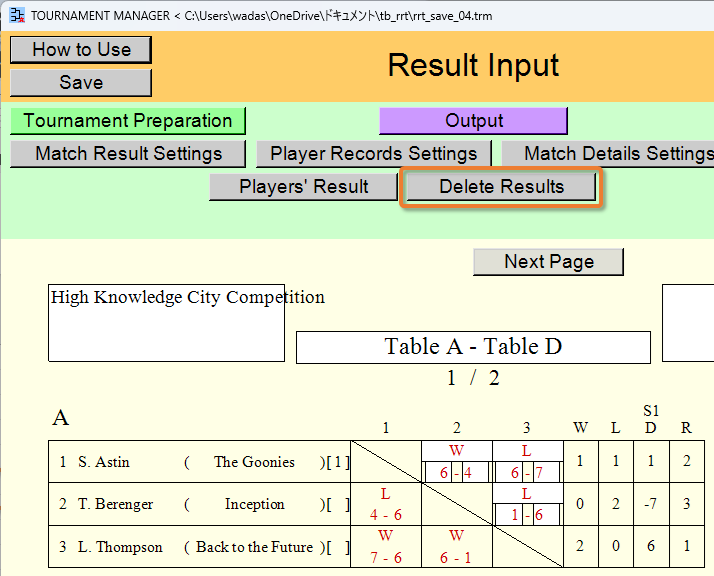714x576 pixels.
Task: Select player row L. Thompson
Action: pyautogui.click(x=199, y=546)
